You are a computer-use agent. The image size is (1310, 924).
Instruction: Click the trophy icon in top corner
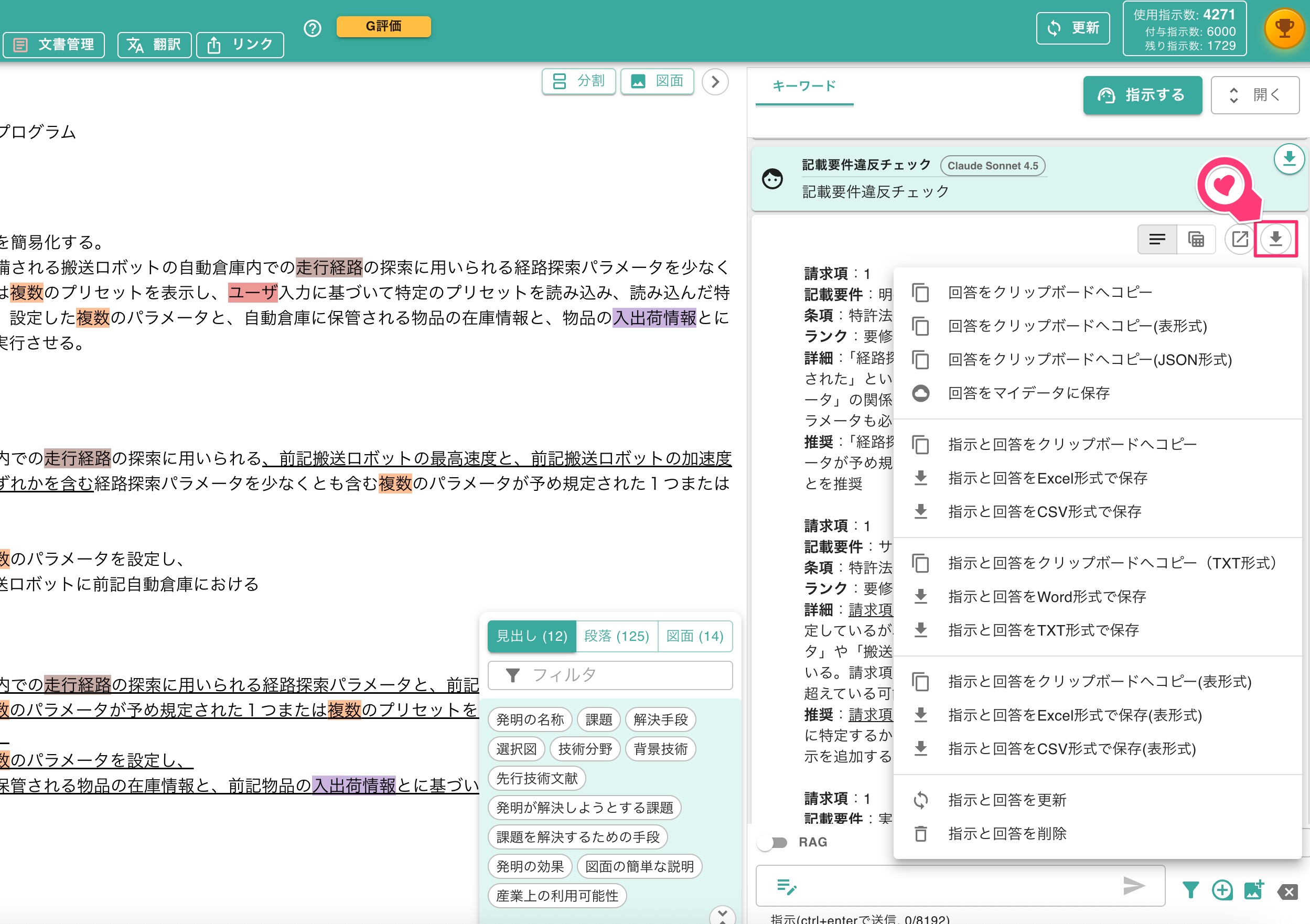point(1284,28)
